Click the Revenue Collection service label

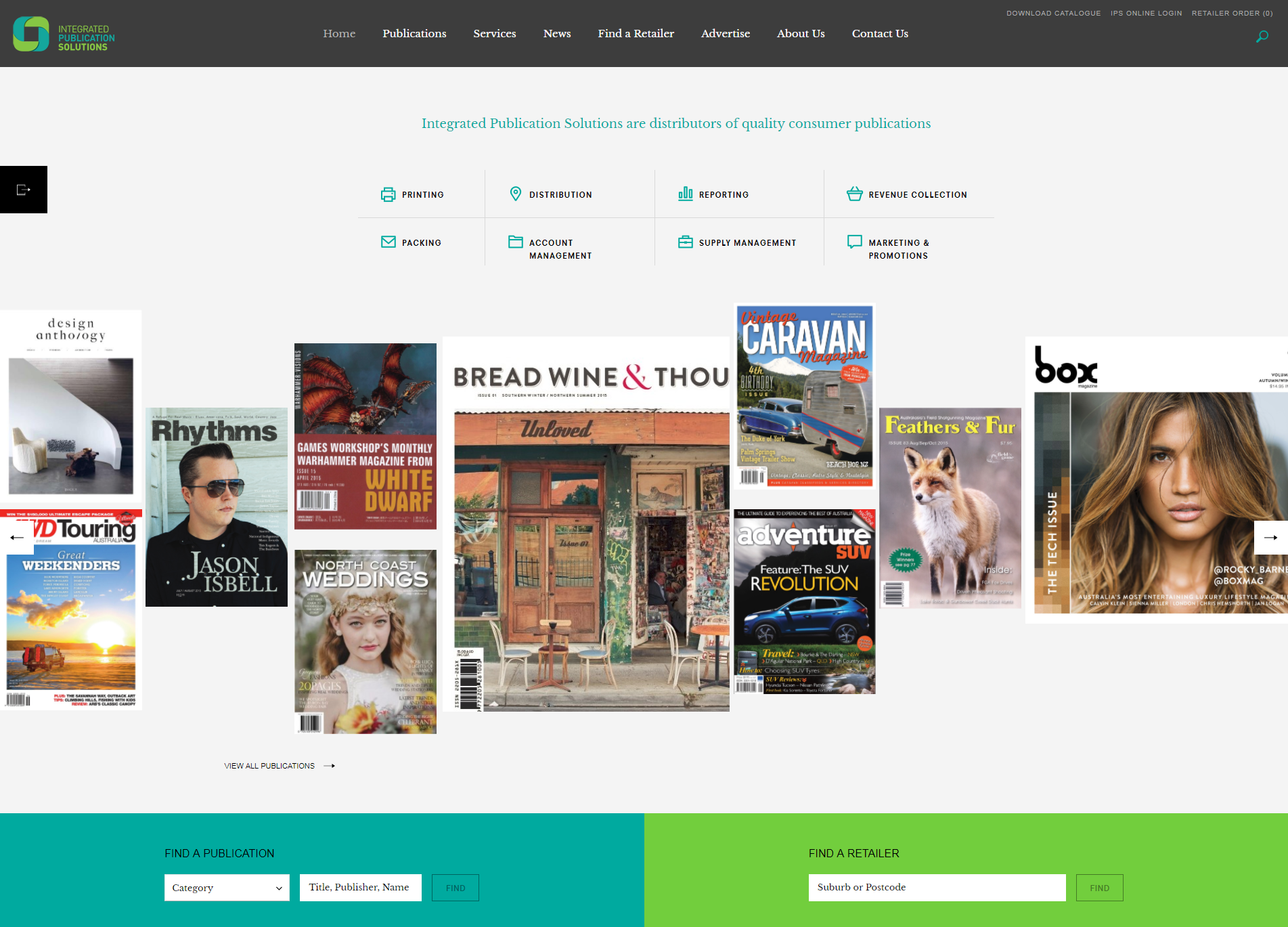[918, 195]
